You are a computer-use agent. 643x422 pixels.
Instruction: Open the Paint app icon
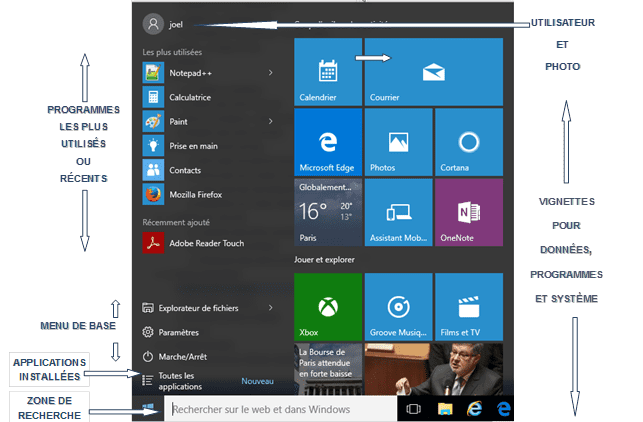coord(153,121)
